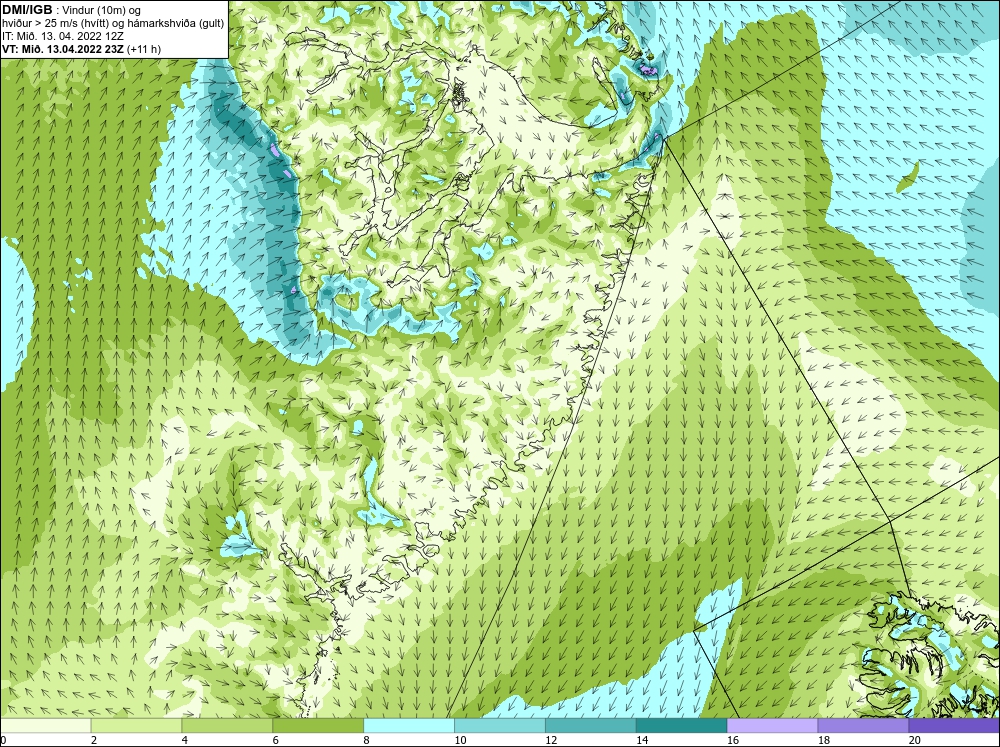Click the 0–2 m/s pale yellow legend swatch
1000x747 pixels.
[x=46, y=725]
